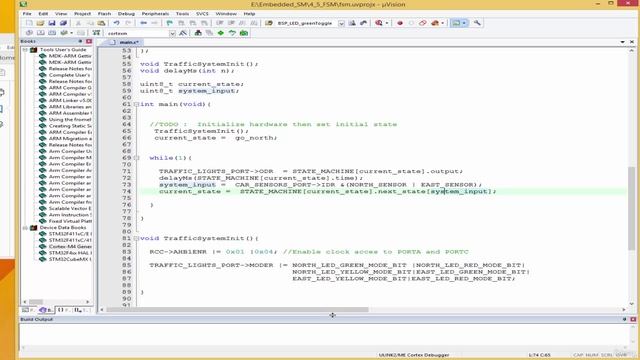The width and height of the screenshot is (640, 360).
Task: Click the Paste icon
Action: 101,23
